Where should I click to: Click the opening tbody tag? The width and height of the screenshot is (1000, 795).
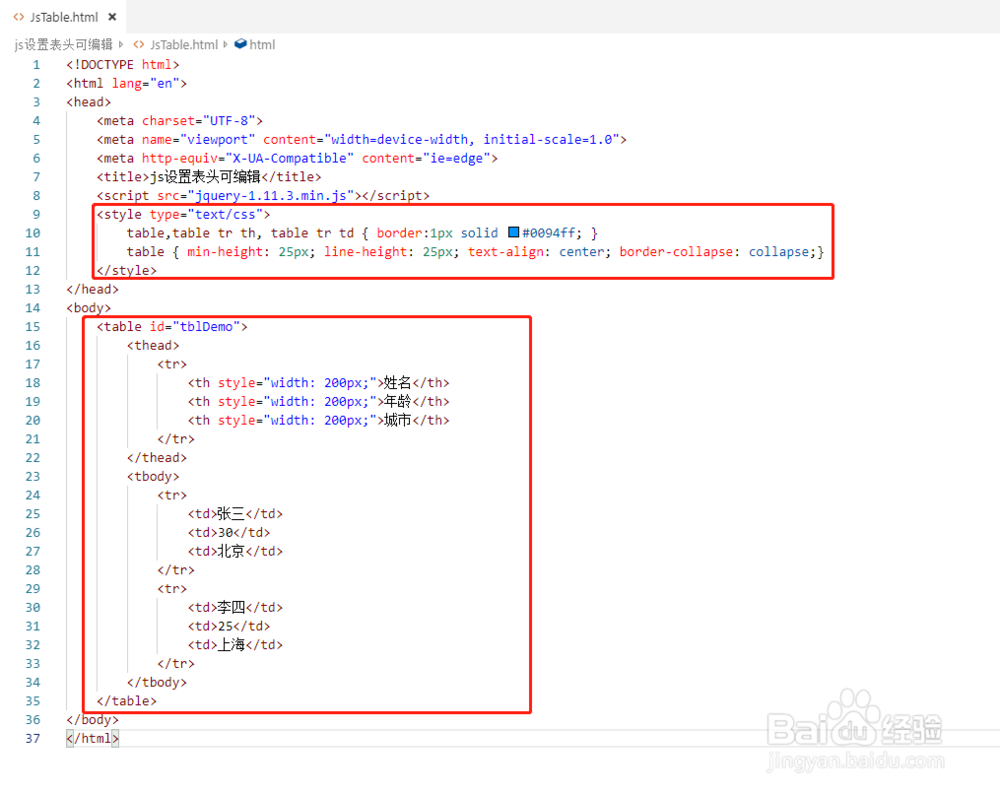coord(153,477)
